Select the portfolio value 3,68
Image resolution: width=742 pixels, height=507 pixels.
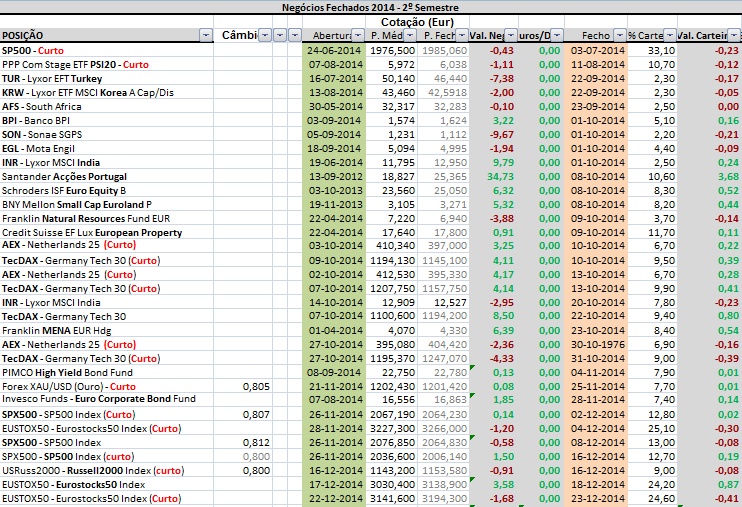point(709,177)
